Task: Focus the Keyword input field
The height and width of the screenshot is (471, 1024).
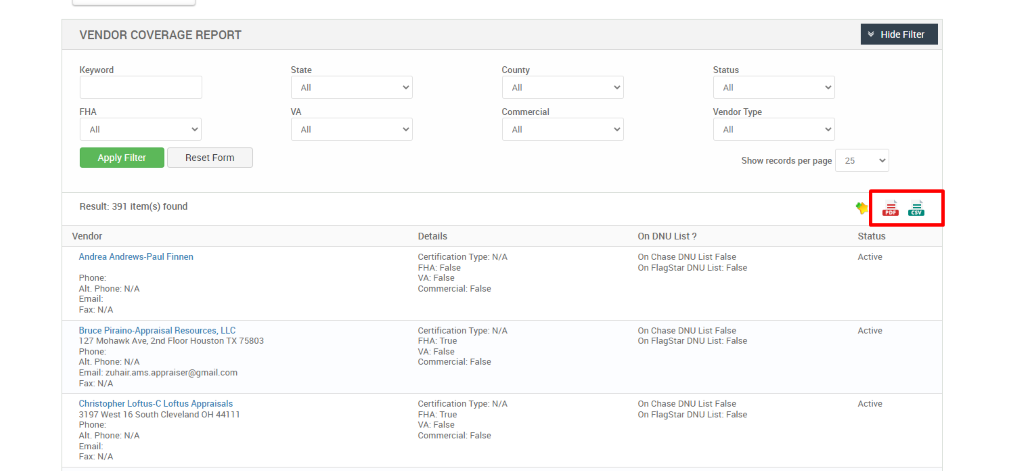Action: (x=141, y=88)
